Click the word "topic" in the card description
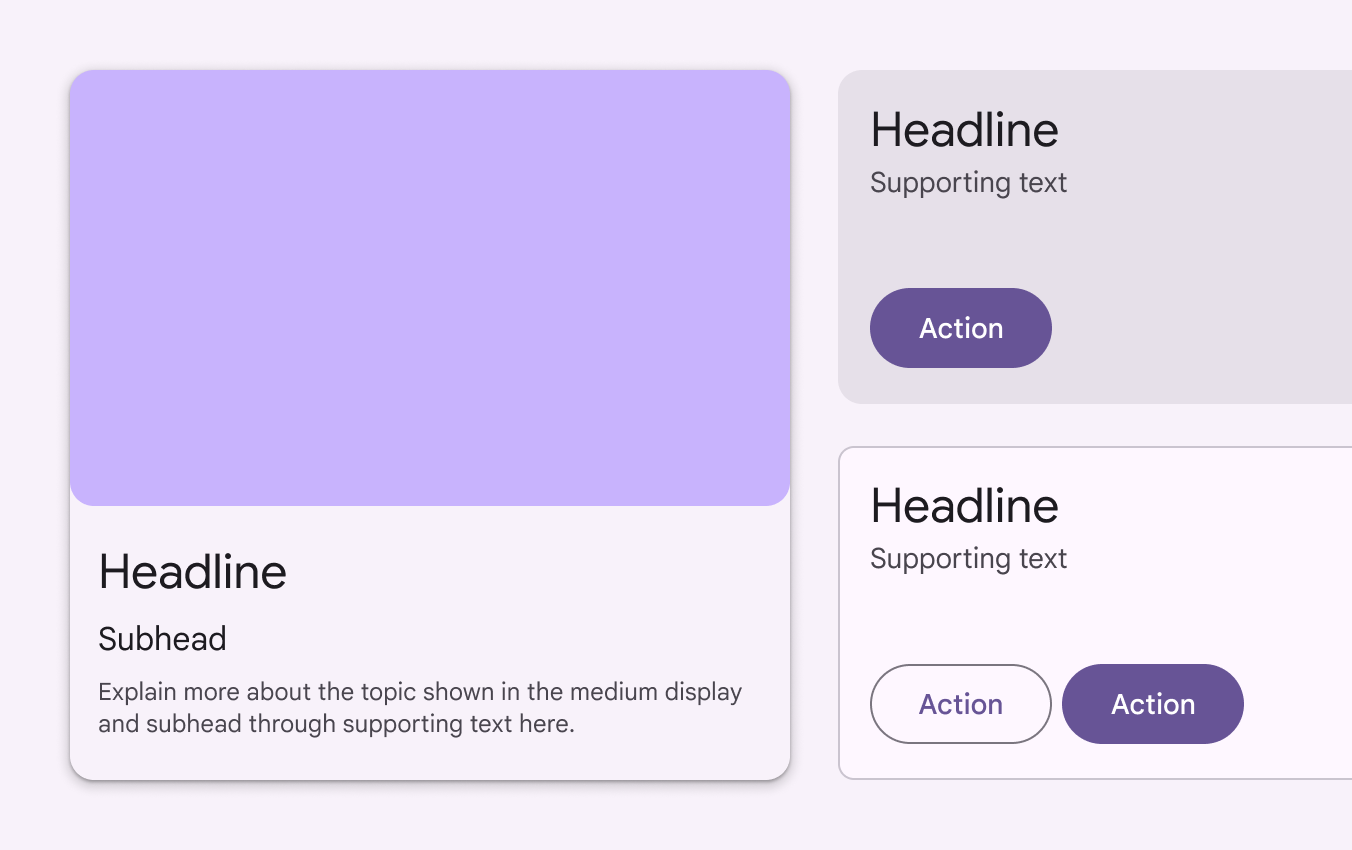1352x850 pixels. [x=394, y=692]
